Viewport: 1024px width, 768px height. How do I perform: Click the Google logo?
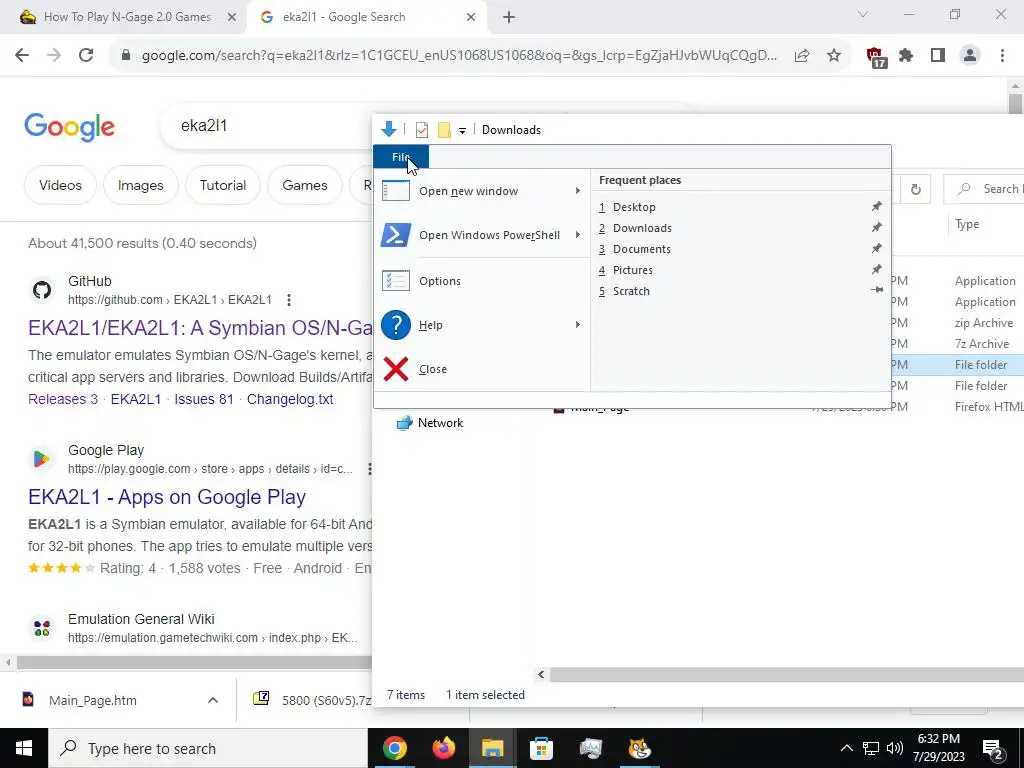(x=69, y=127)
